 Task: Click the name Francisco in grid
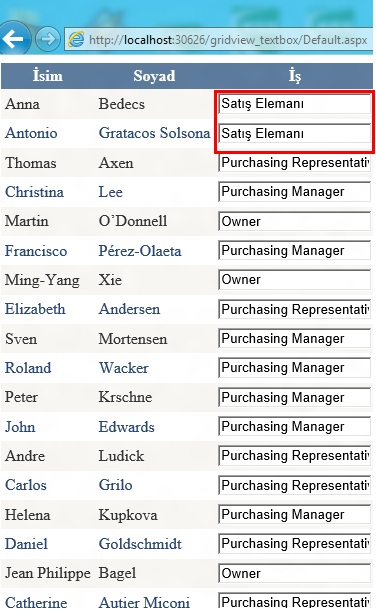36,251
